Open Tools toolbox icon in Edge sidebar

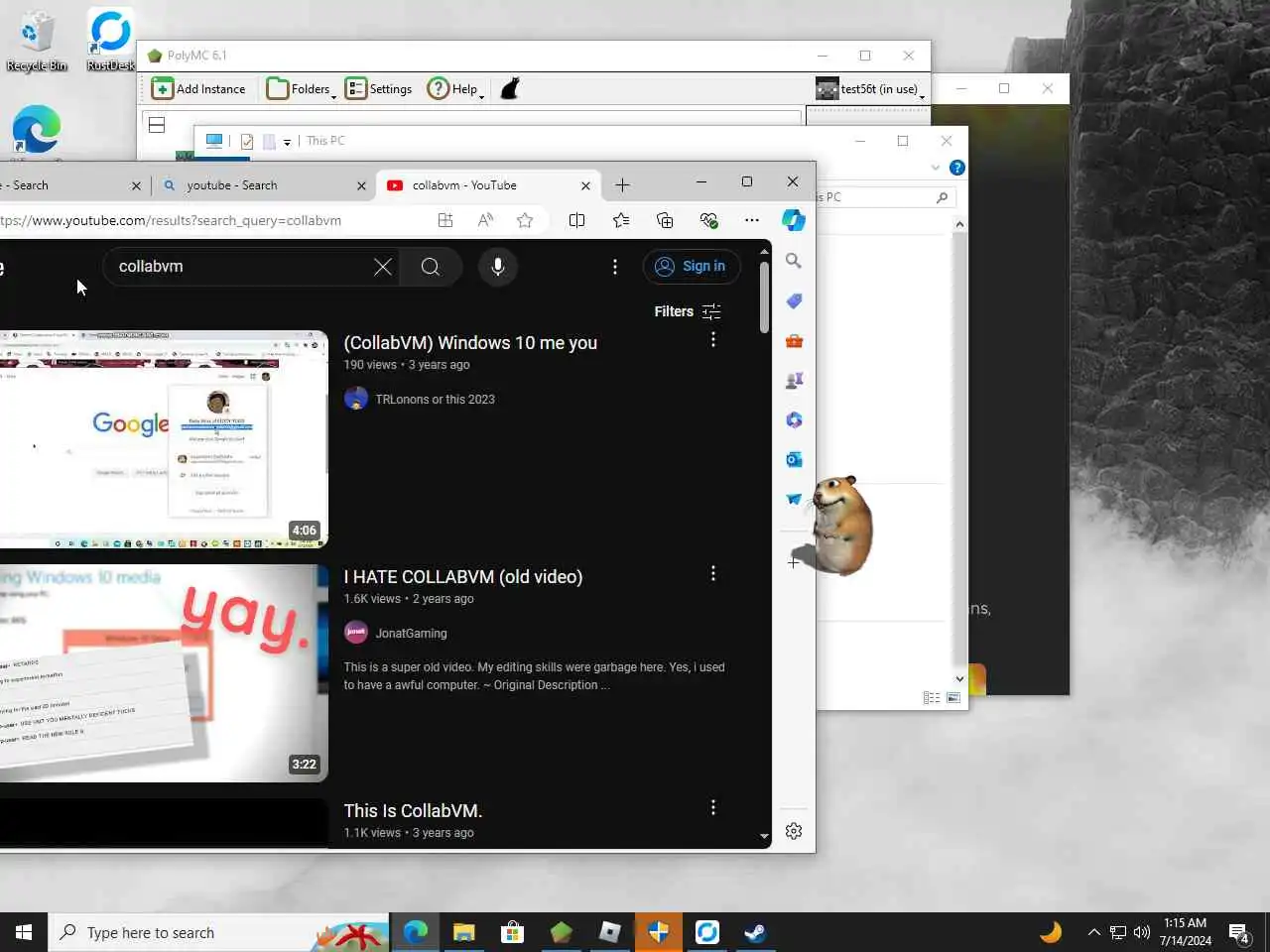point(794,340)
